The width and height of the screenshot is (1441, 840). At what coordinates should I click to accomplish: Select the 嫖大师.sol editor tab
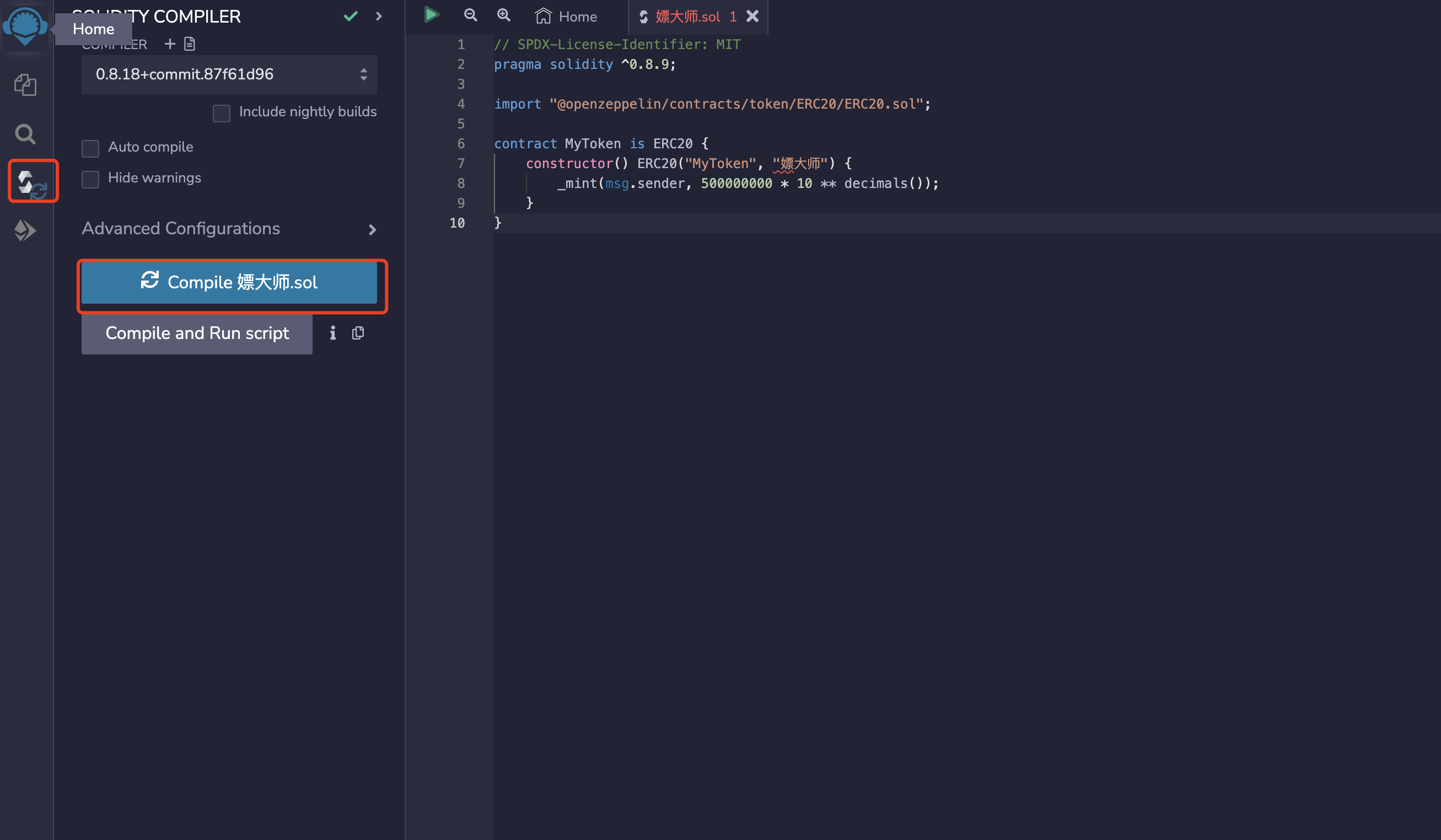[x=687, y=17]
